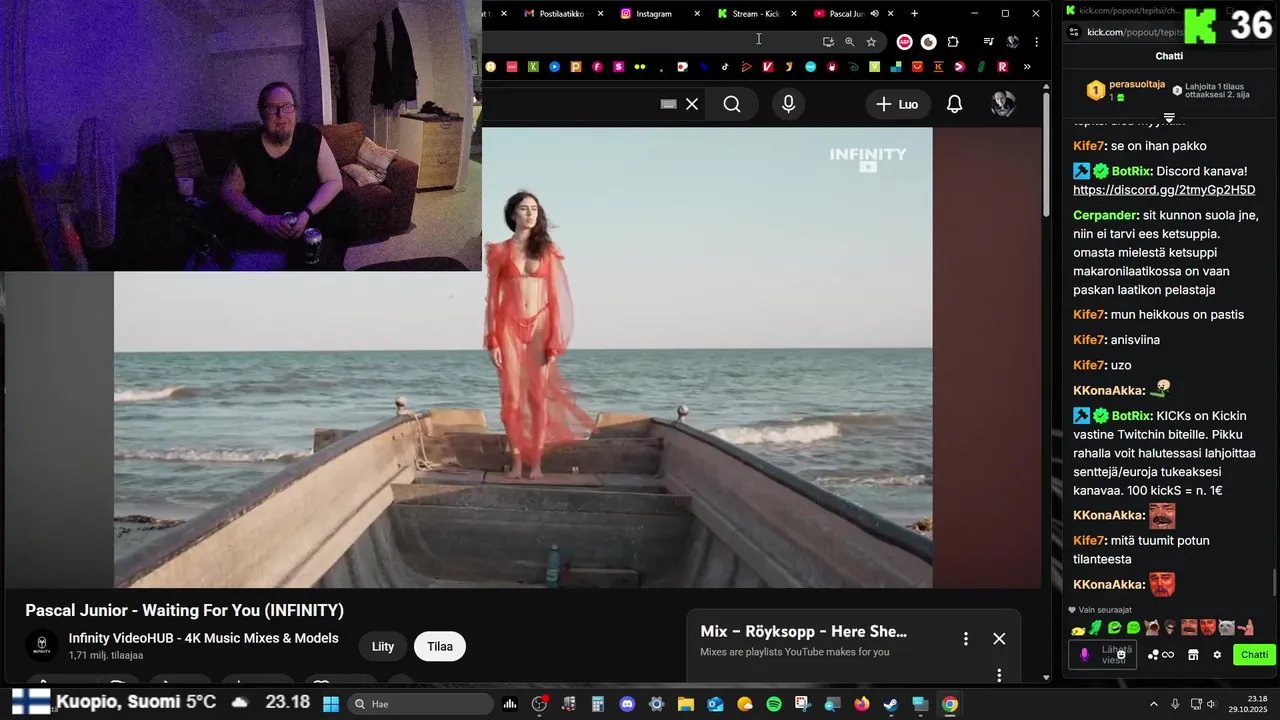Close the Mix Röyksopp playlist panel
This screenshot has height=720, width=1280.
[999, 639]
